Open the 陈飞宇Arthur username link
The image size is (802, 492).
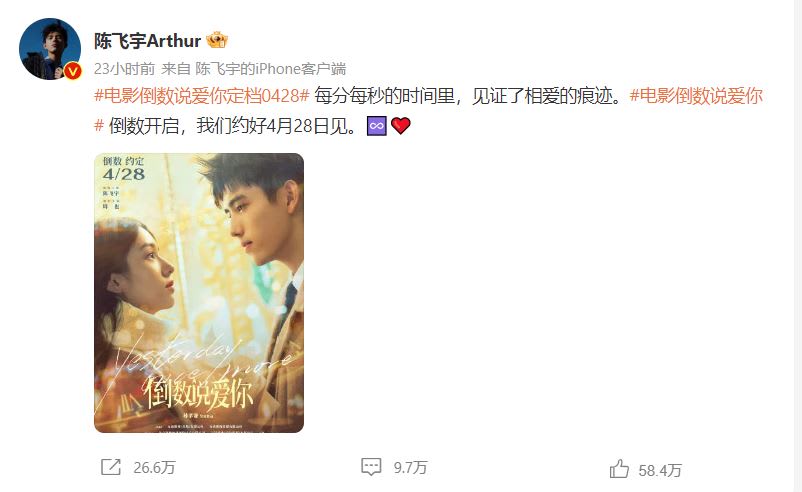[x=147, y=40]
